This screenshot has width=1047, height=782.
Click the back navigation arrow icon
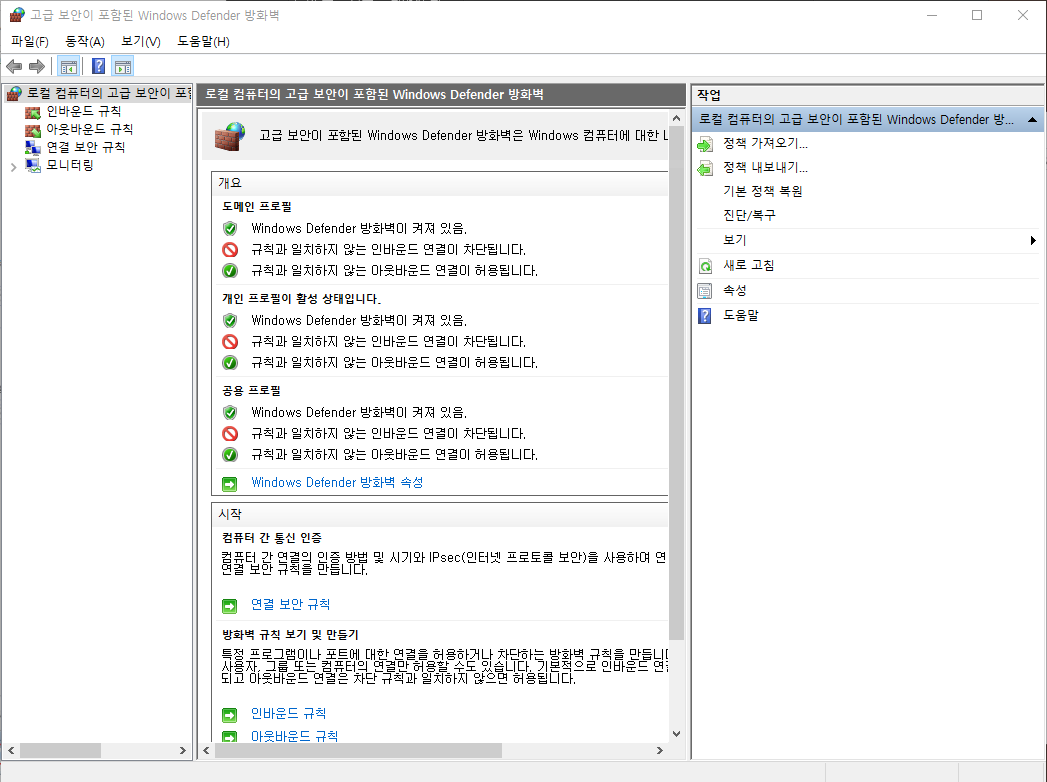coord(13,65)
